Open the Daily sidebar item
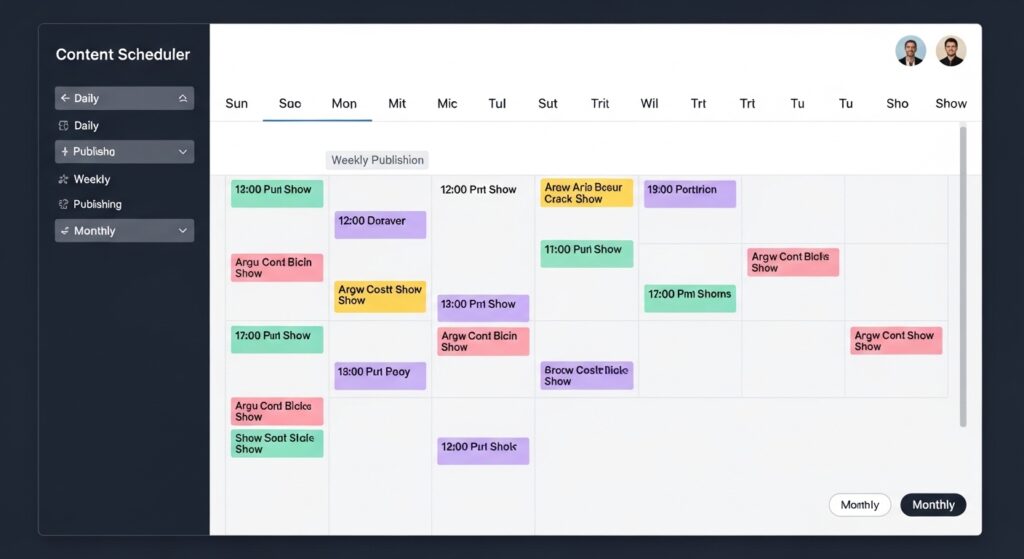 point(86,125)
